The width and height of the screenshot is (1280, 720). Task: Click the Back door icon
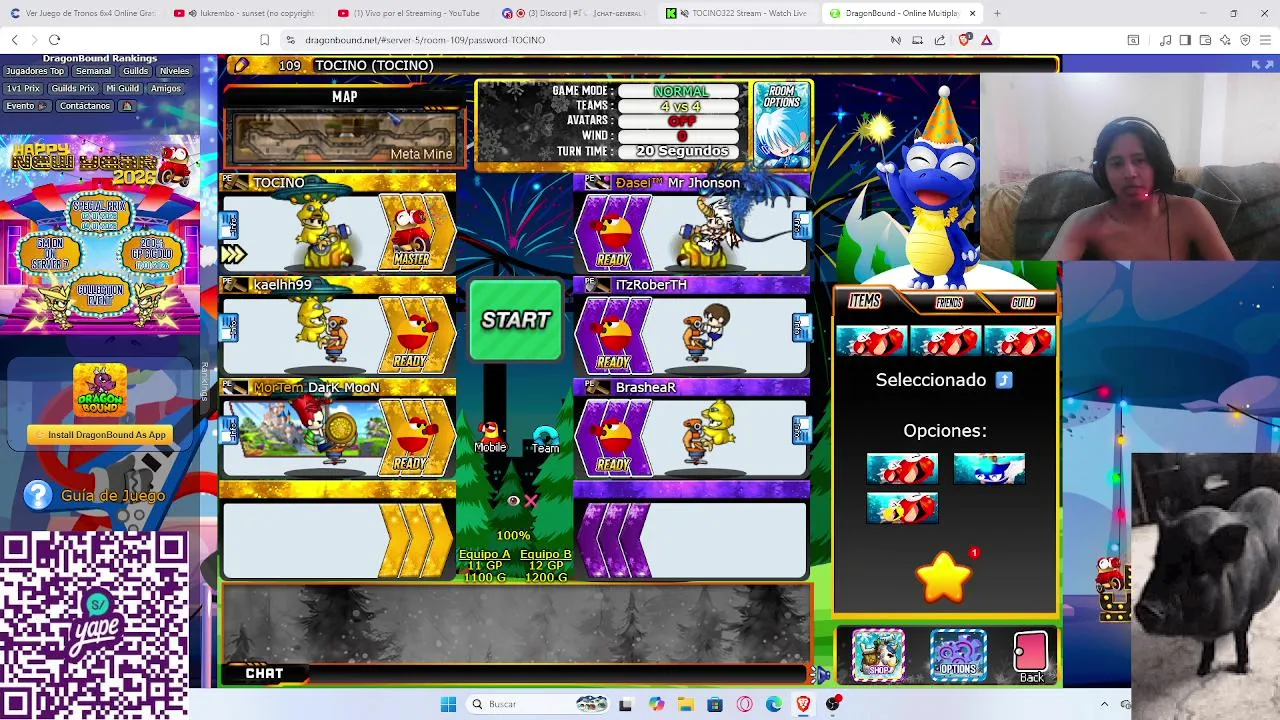coord(1031,656)
